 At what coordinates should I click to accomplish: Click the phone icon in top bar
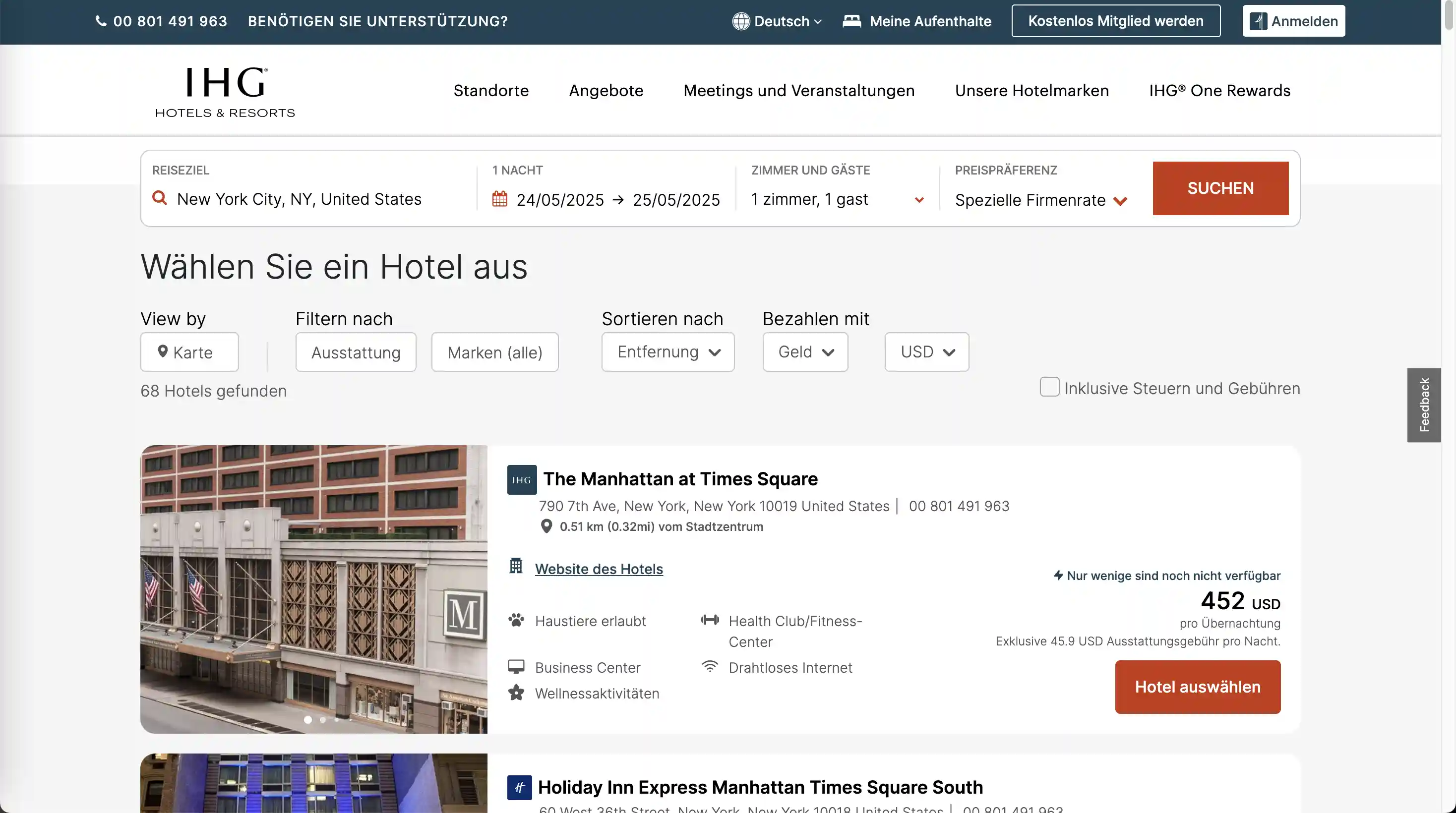coord(101,21)
